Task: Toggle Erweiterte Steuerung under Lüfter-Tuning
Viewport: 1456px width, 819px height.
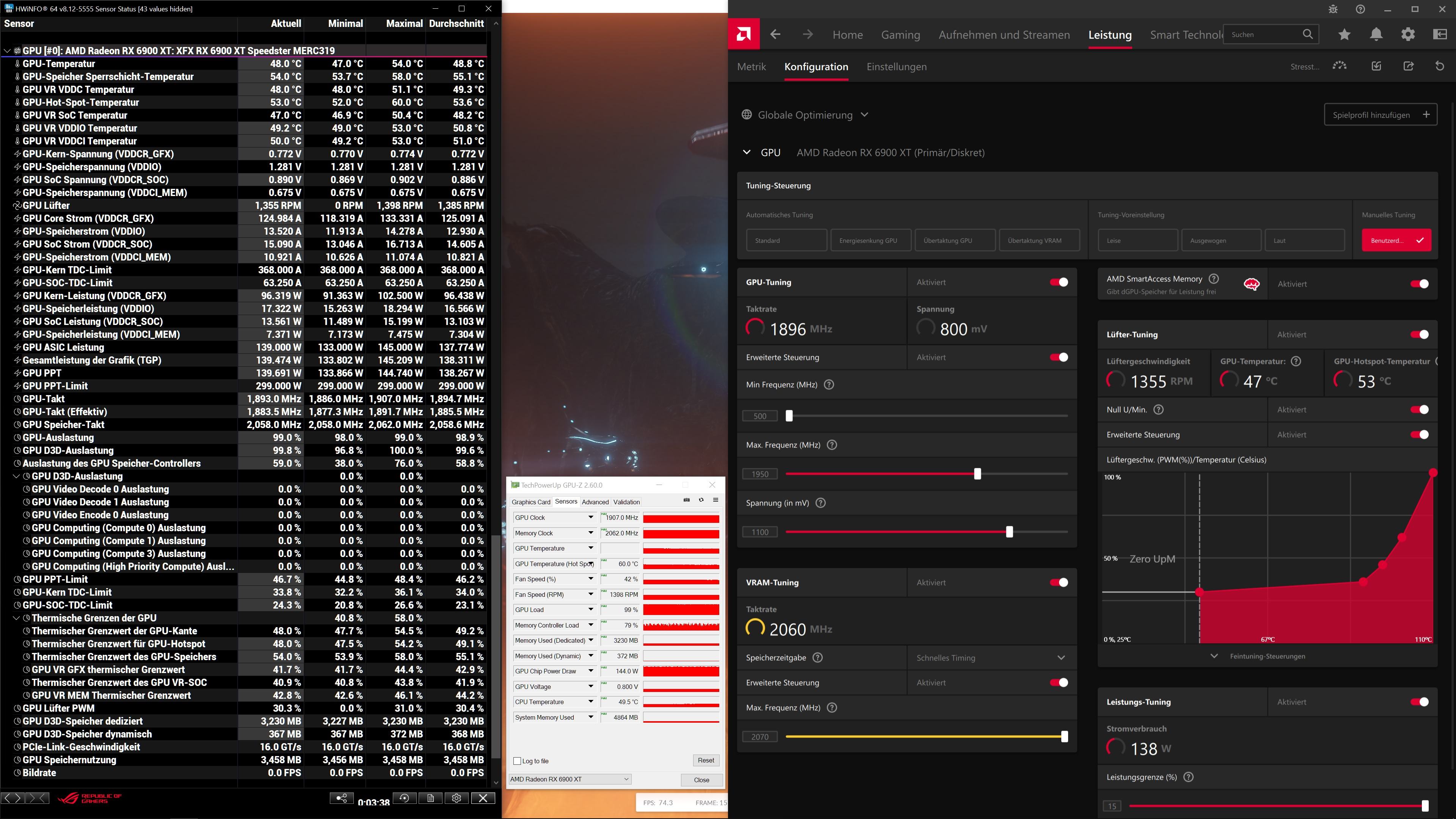Action: (x=1419, y=435)
